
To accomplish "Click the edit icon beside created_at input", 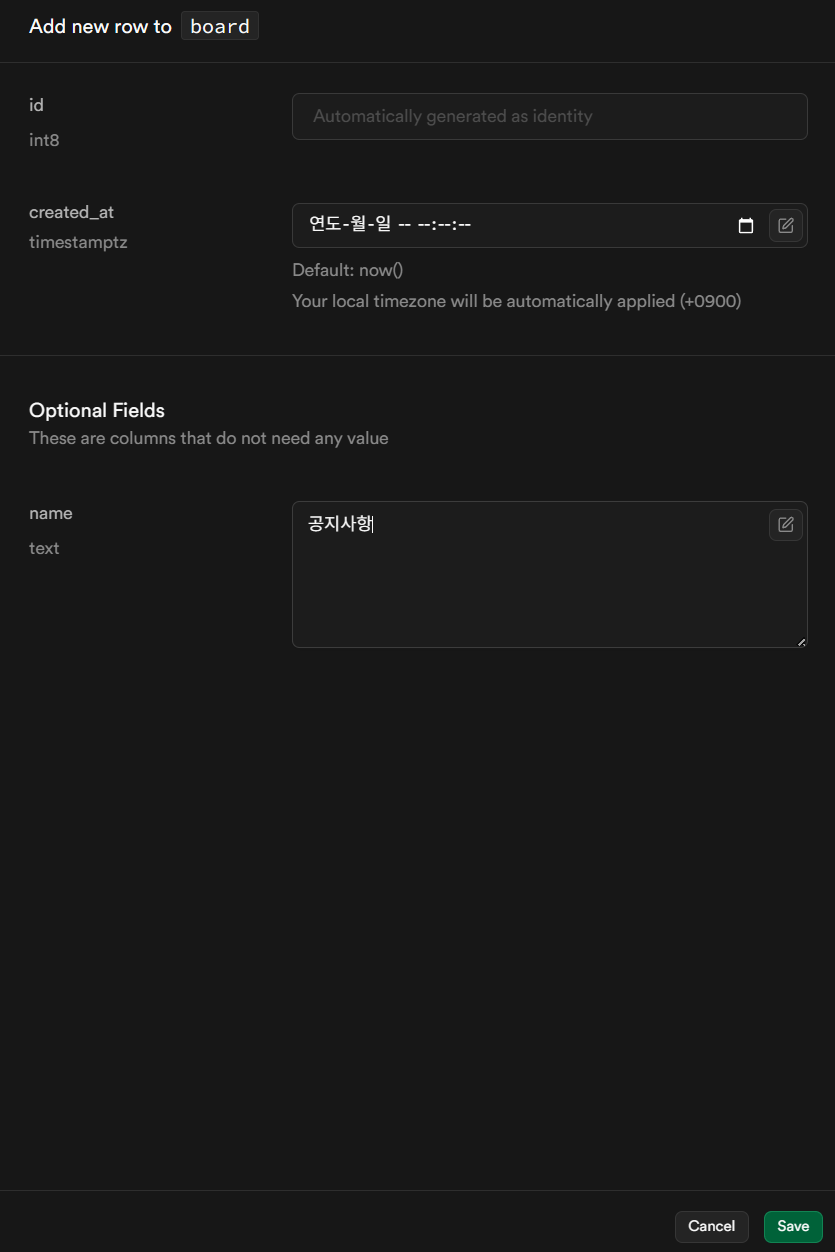I will [x=786, y=226].
